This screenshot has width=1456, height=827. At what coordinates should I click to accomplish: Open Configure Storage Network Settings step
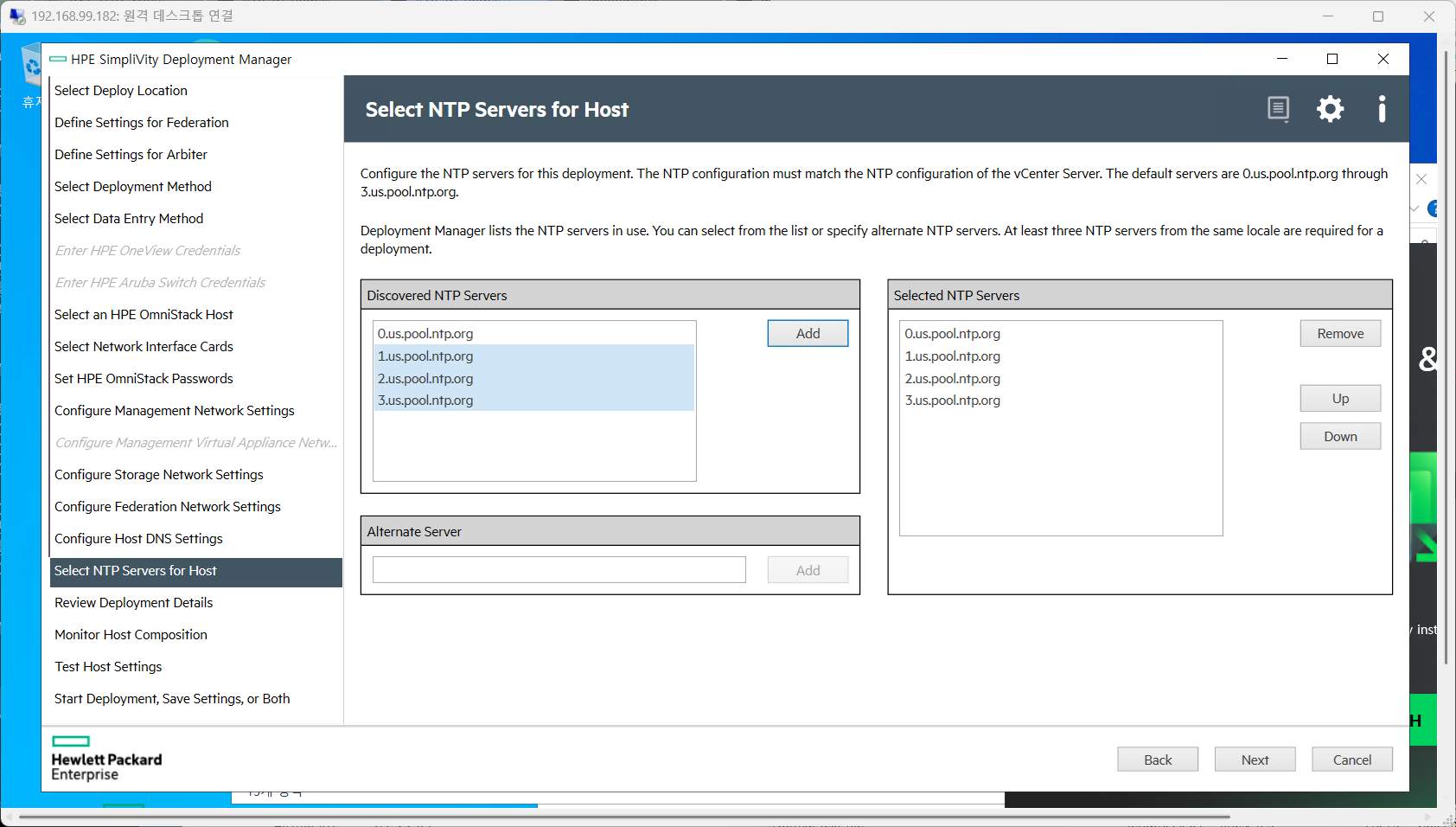click(x=196, y=474)
